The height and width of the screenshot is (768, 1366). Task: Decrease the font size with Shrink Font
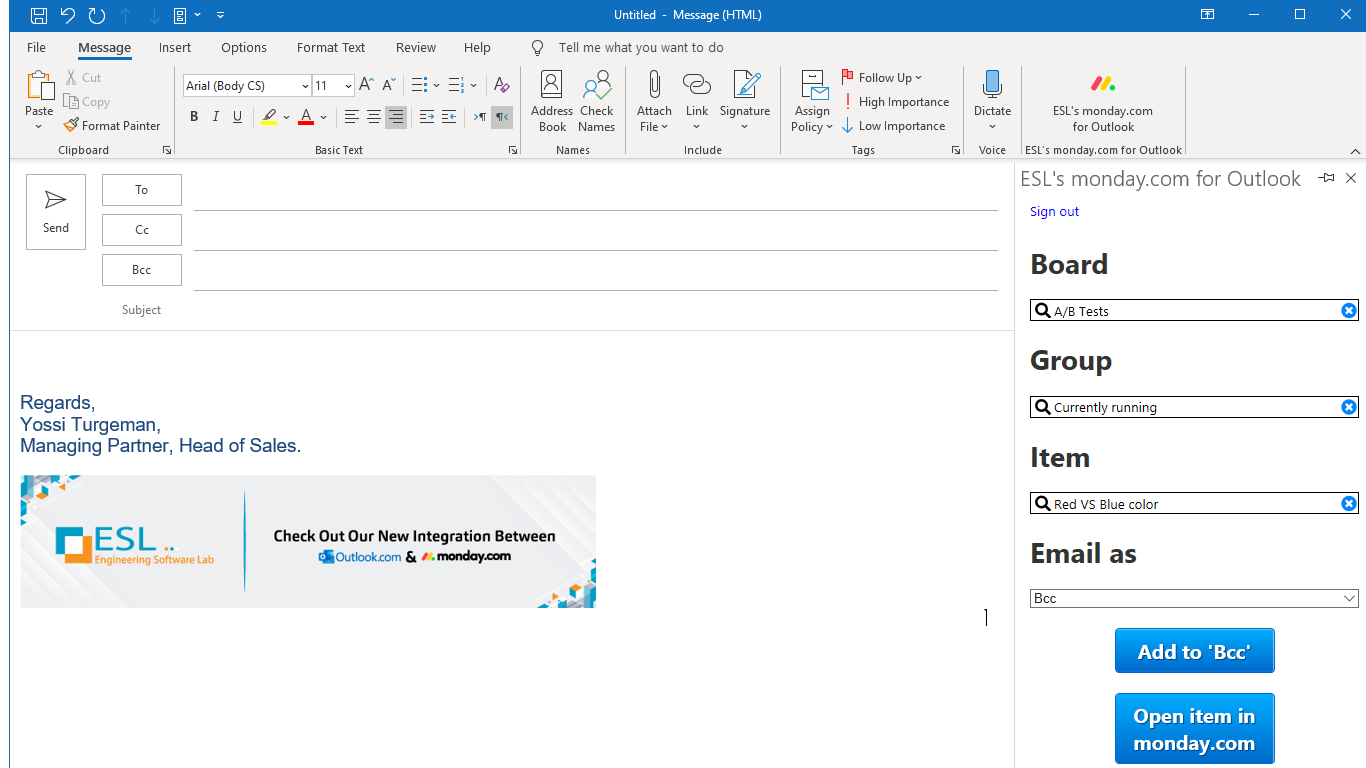click(389, 85)
